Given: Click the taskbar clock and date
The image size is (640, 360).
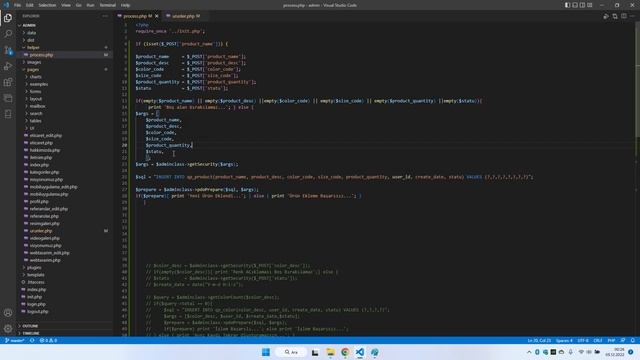Looking at the screenshot, I should coord(615,352).
